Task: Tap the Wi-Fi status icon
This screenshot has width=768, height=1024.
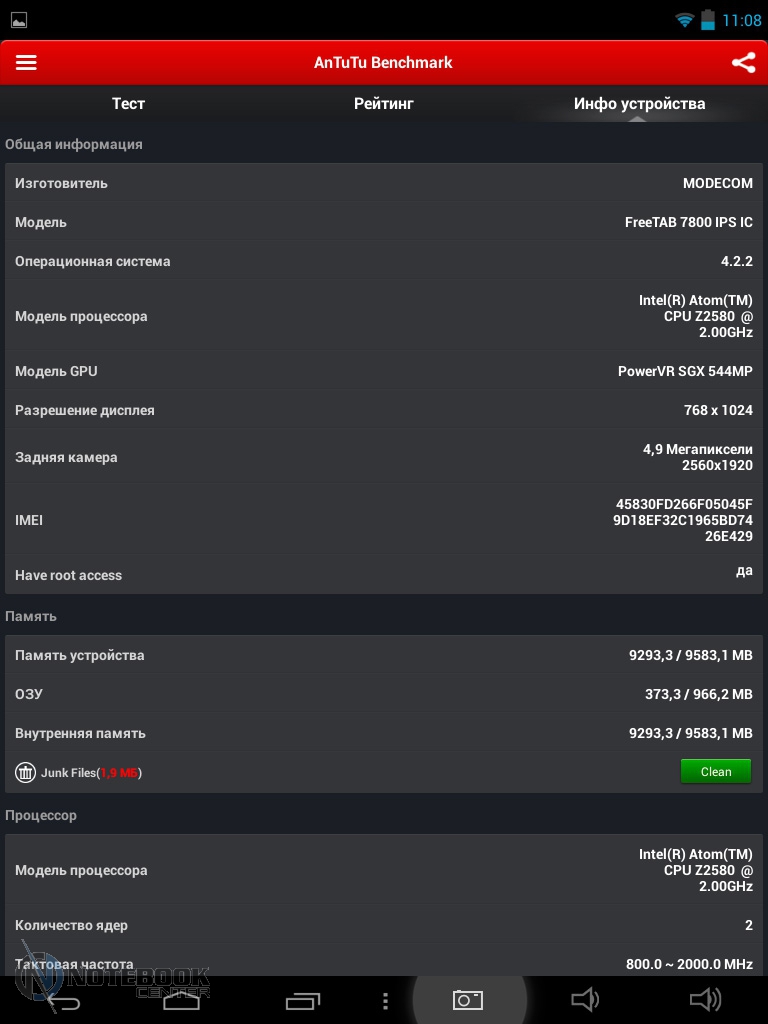Action: tap(685, 20)
